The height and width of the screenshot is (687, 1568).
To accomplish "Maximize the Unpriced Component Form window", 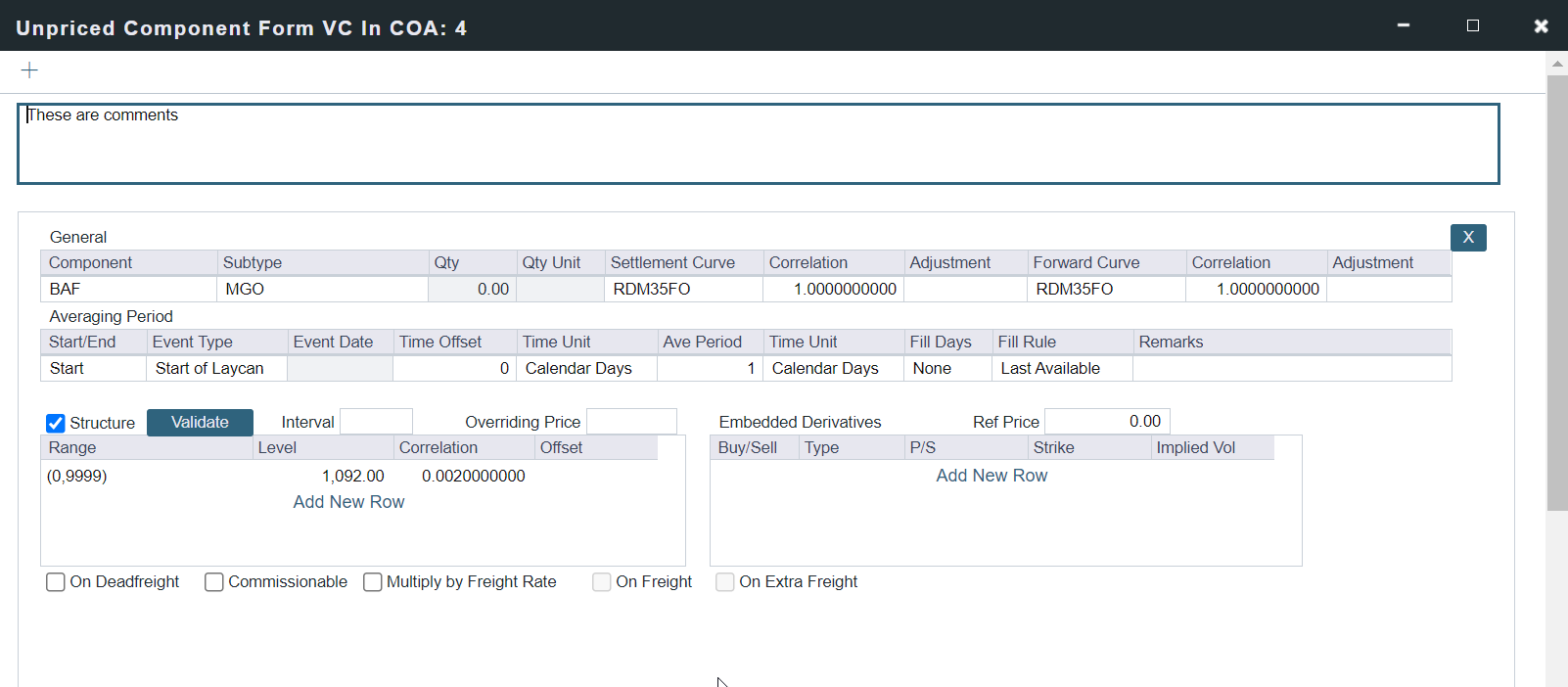I will click(1472, 25).
